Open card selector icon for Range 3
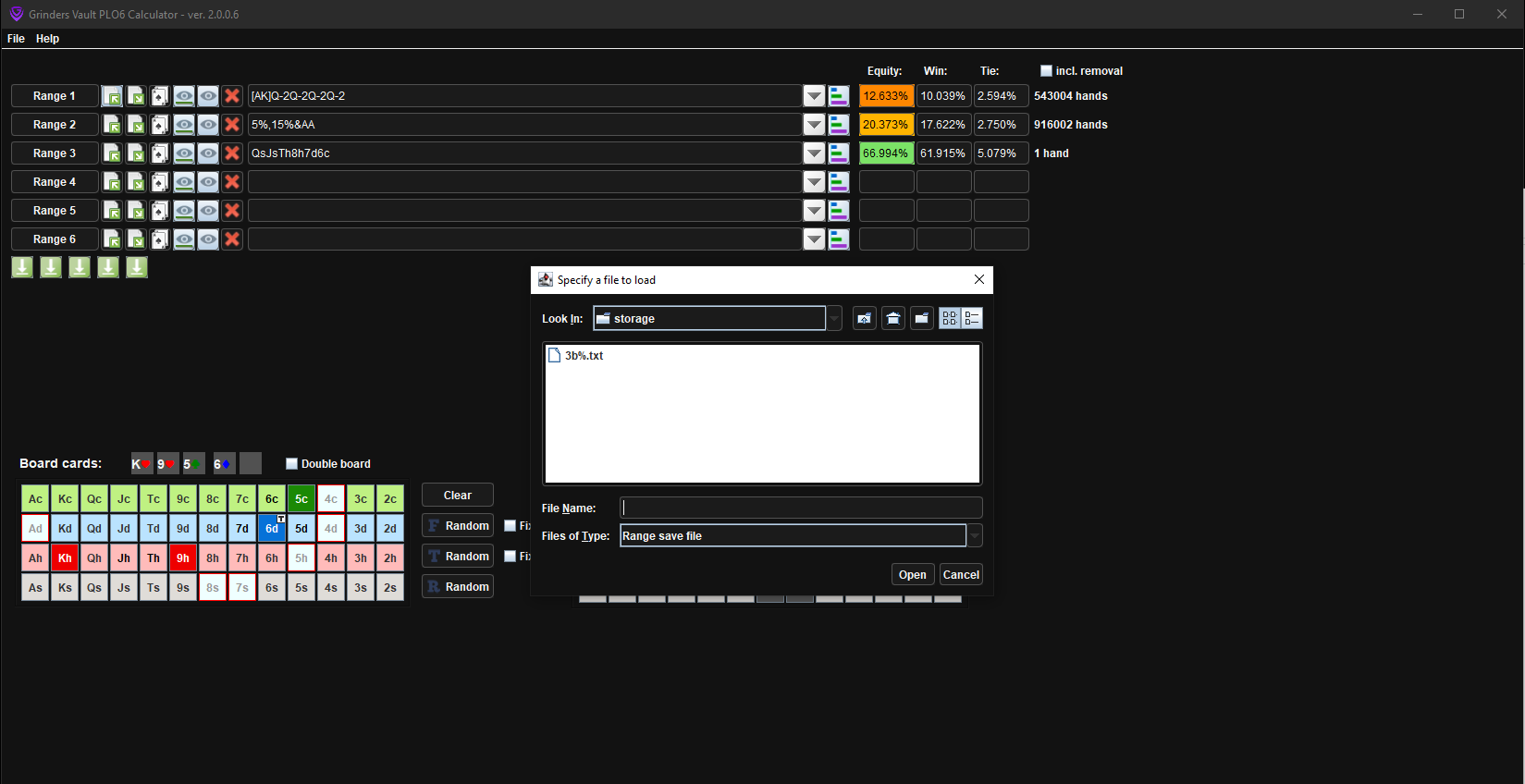1525x784 pixels. point(160,153)
